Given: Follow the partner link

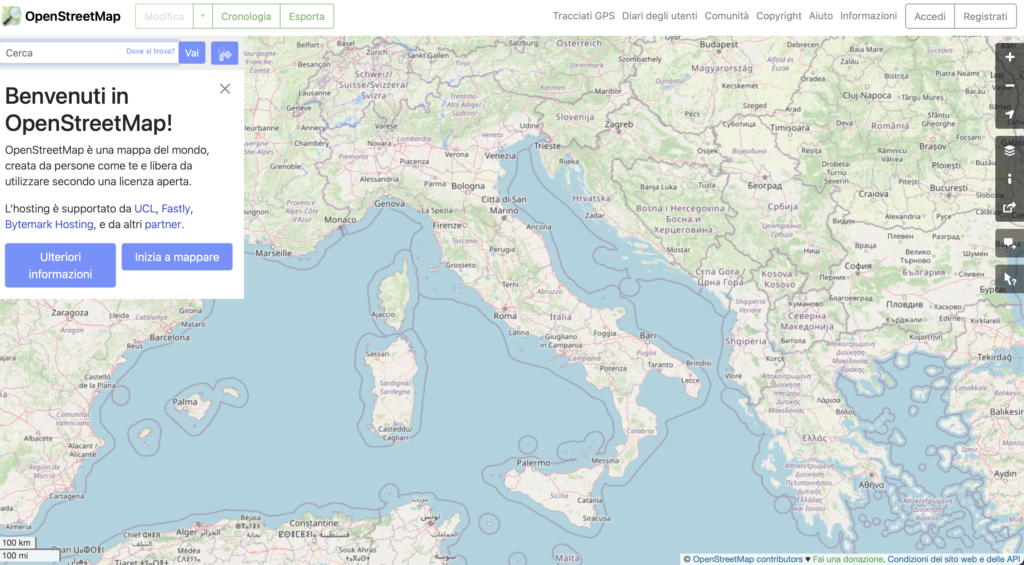Looking at the screenshot, I should 163,225.
